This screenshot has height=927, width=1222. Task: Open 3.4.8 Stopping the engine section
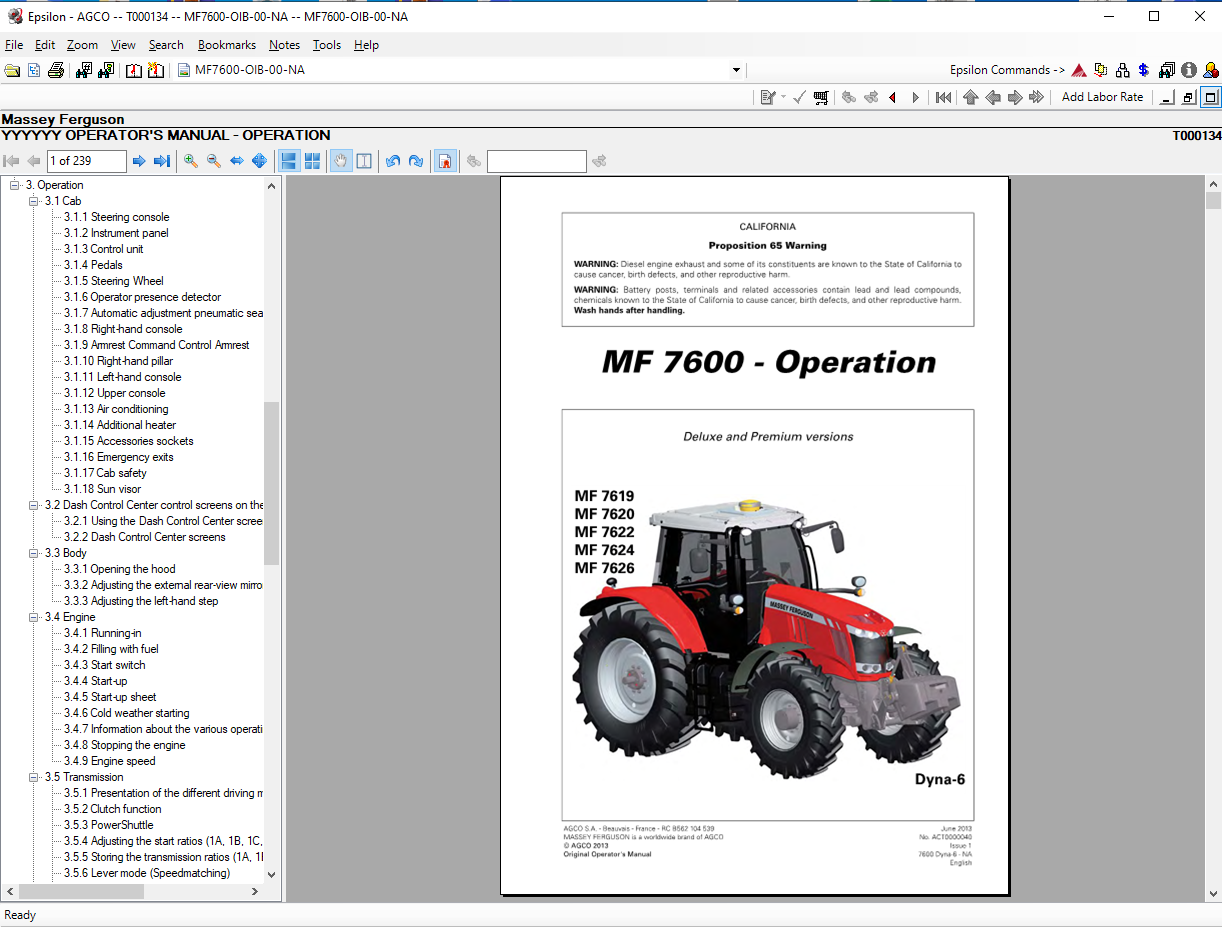[124, 745]
